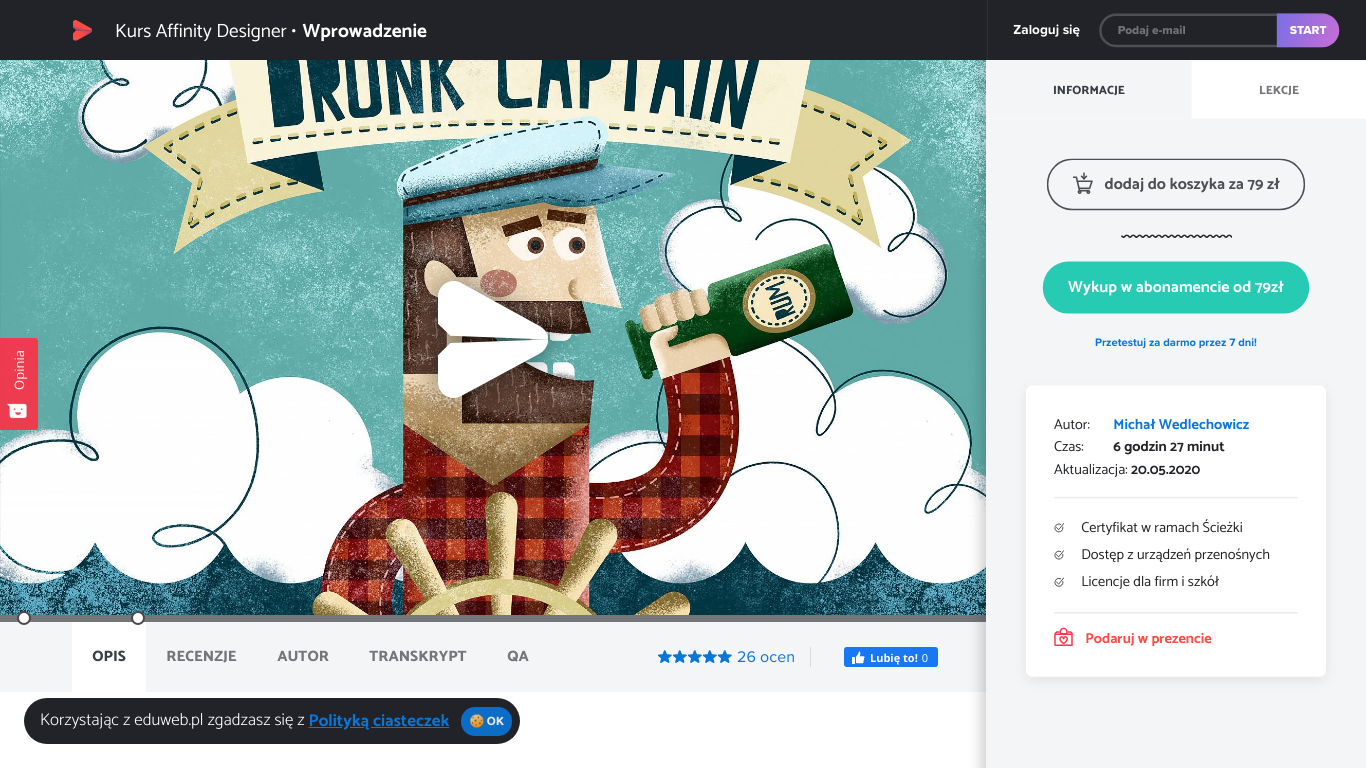The image size is (1366, 768).
Task: Click the eduweb red logo icon
Action: [x=82, y=30]
